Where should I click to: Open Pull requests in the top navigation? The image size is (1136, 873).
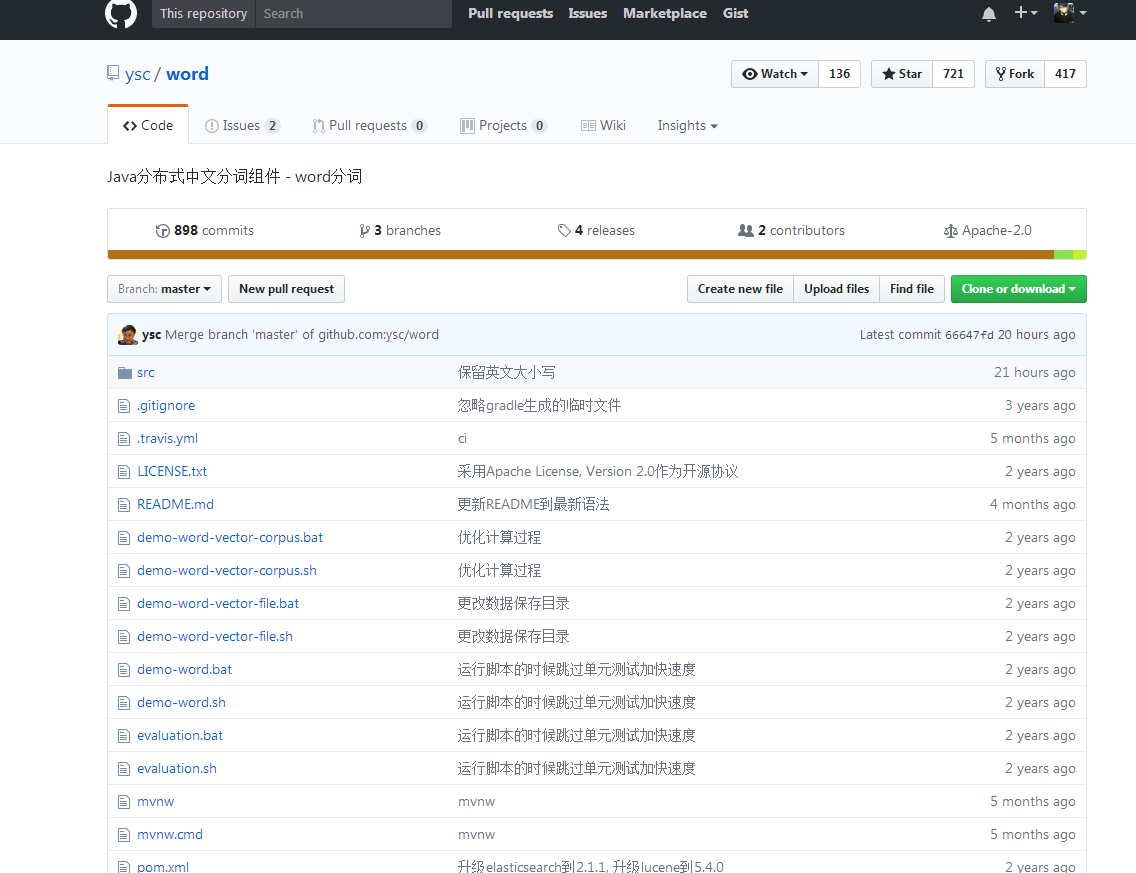tap(510, 13)
